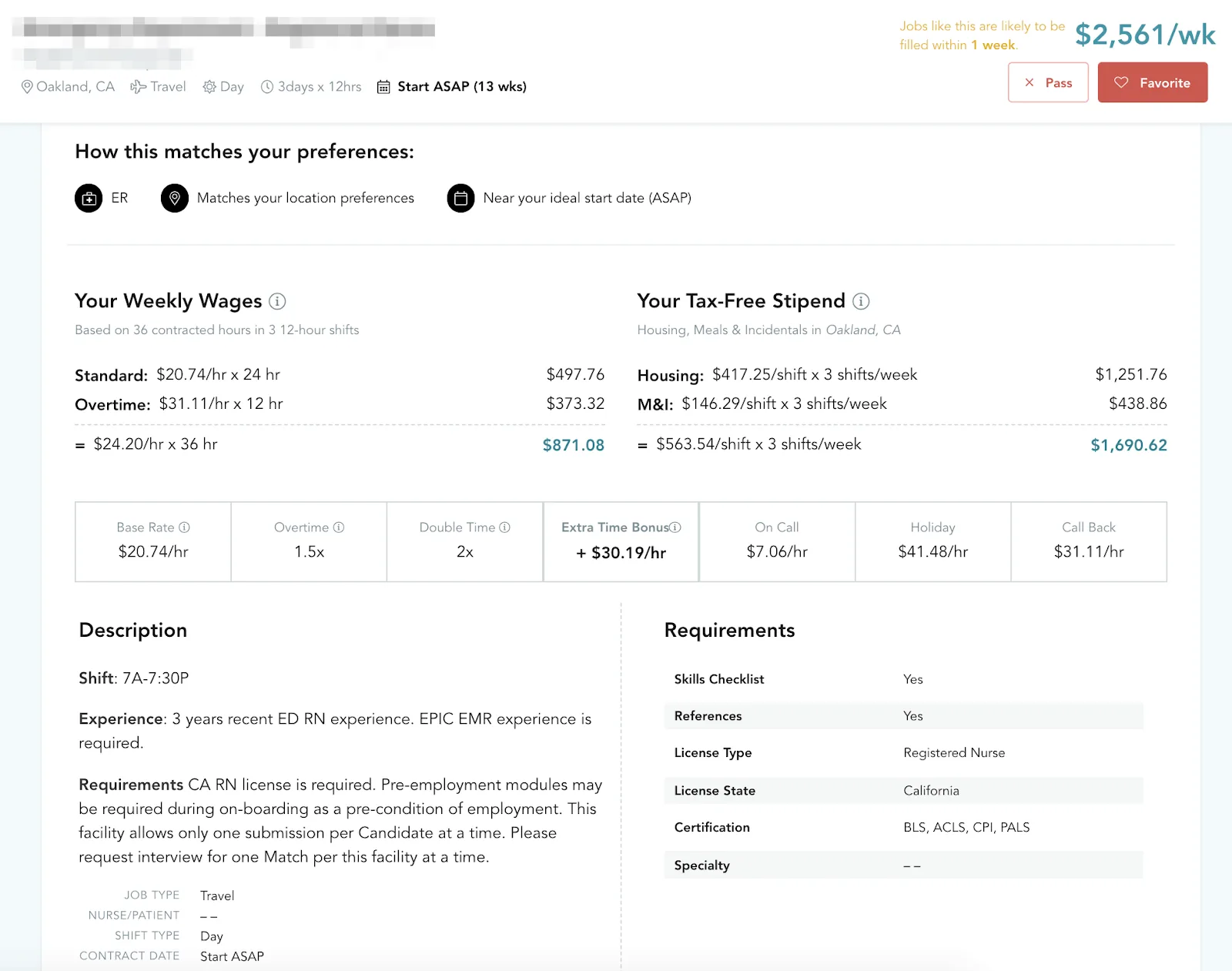The image size is (1232, 971).
Task: Pass on this job
Action: (1048, 82)
